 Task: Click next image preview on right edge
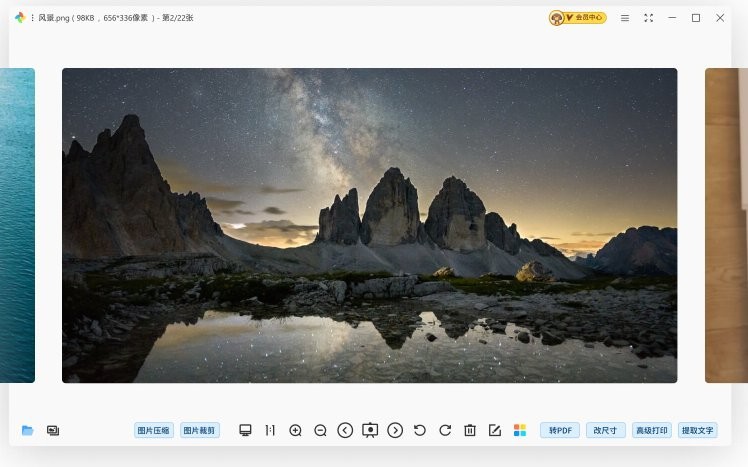pyautogui.click(x=725, y=225)
